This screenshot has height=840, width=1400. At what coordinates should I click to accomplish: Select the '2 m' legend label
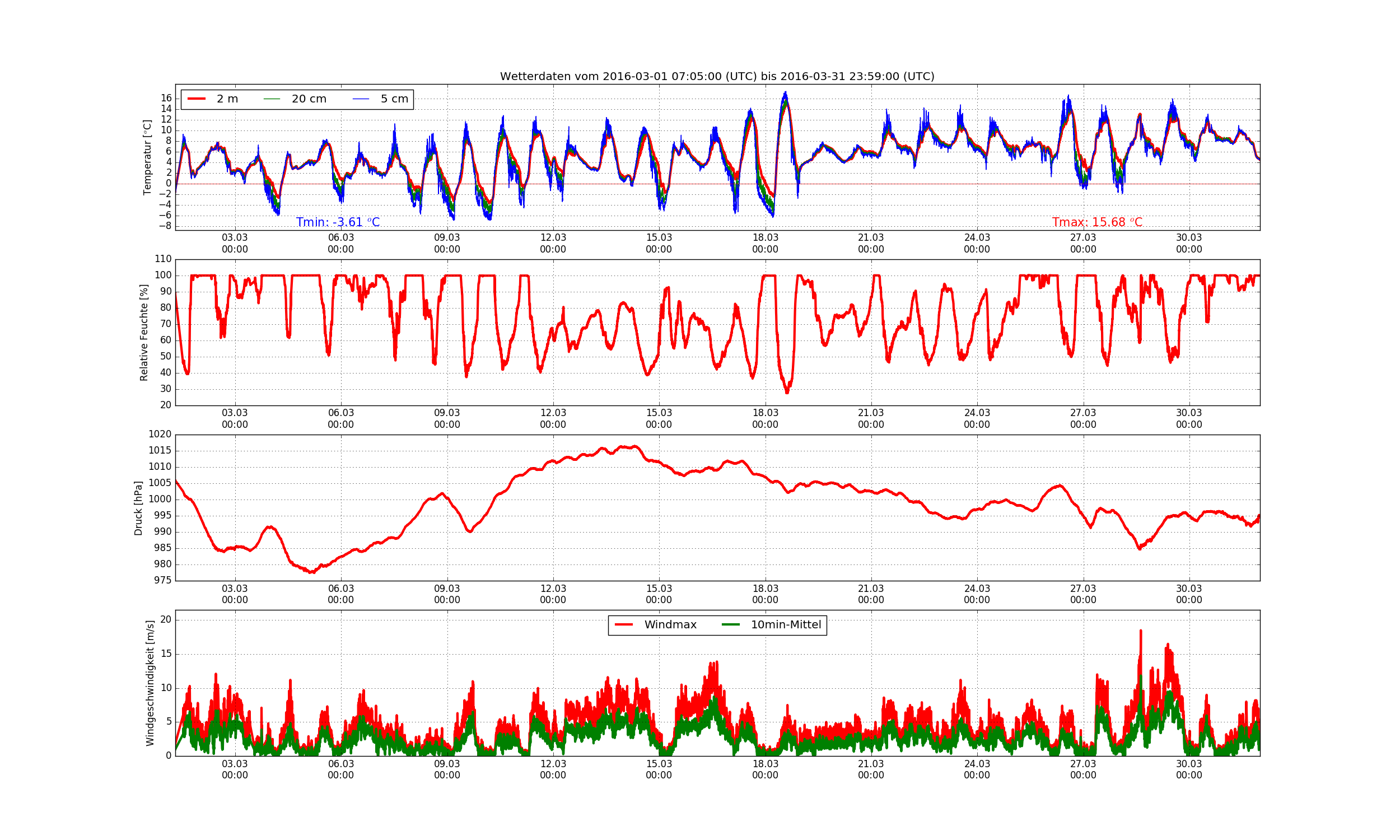click(227, 99)
